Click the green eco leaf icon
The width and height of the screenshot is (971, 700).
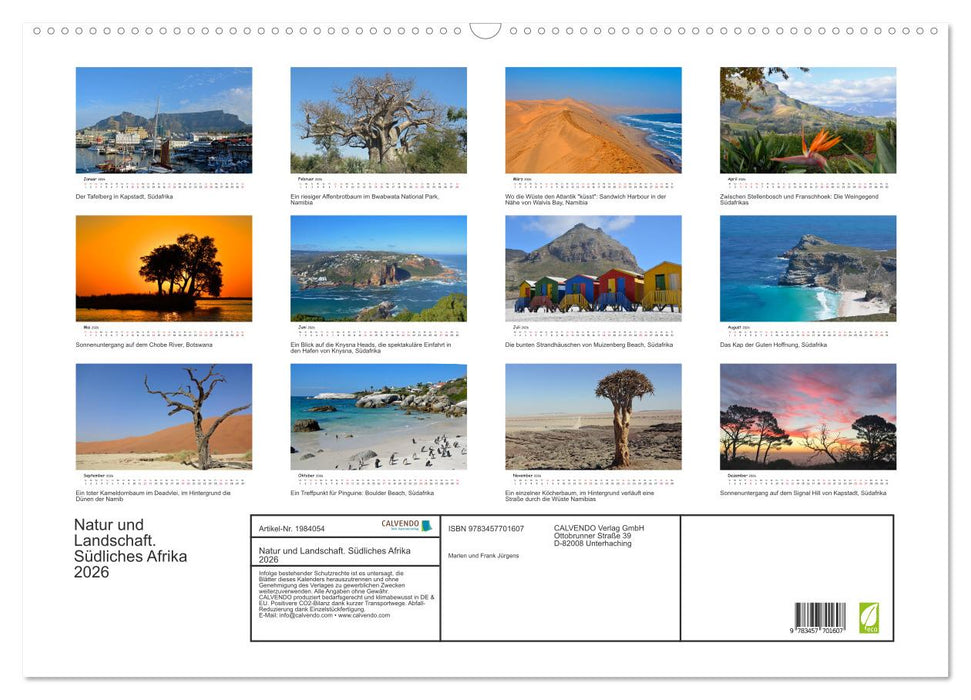(869, 616)
